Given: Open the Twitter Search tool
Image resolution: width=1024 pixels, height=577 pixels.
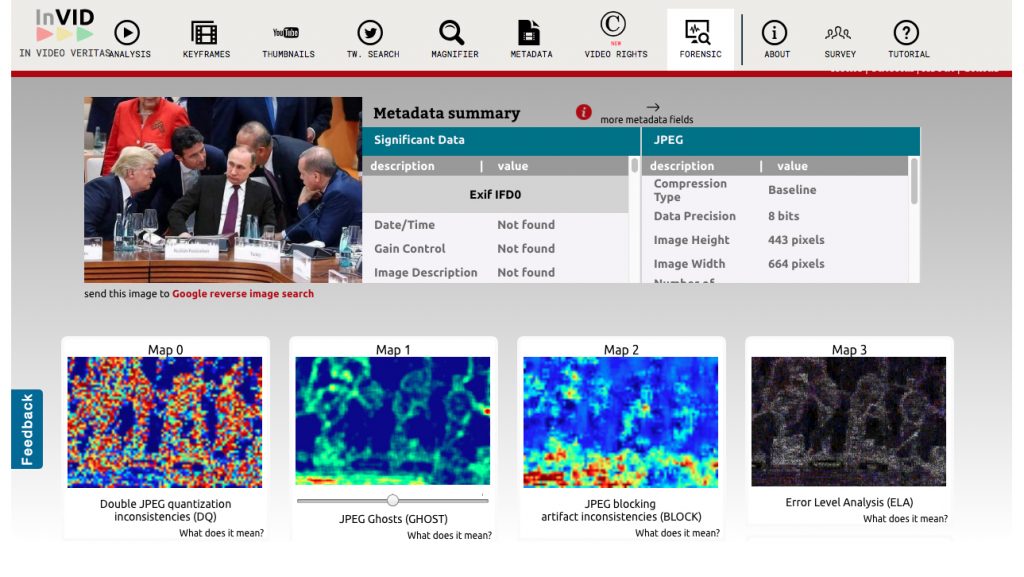Looking at the screenshot, I should pyautogui.click(x=370, y=32).
